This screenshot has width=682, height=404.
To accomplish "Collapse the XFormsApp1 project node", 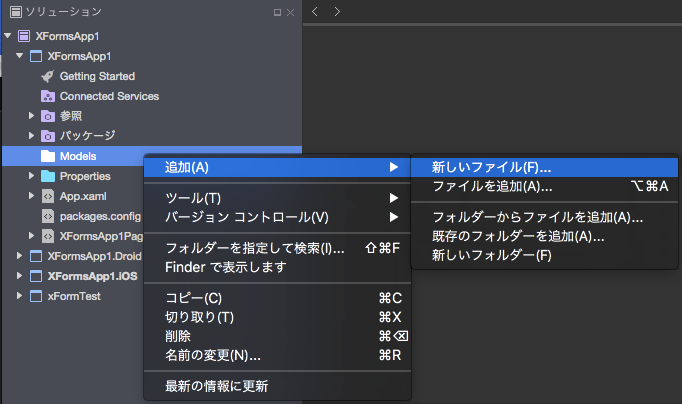I will click(x=20, y=56).
